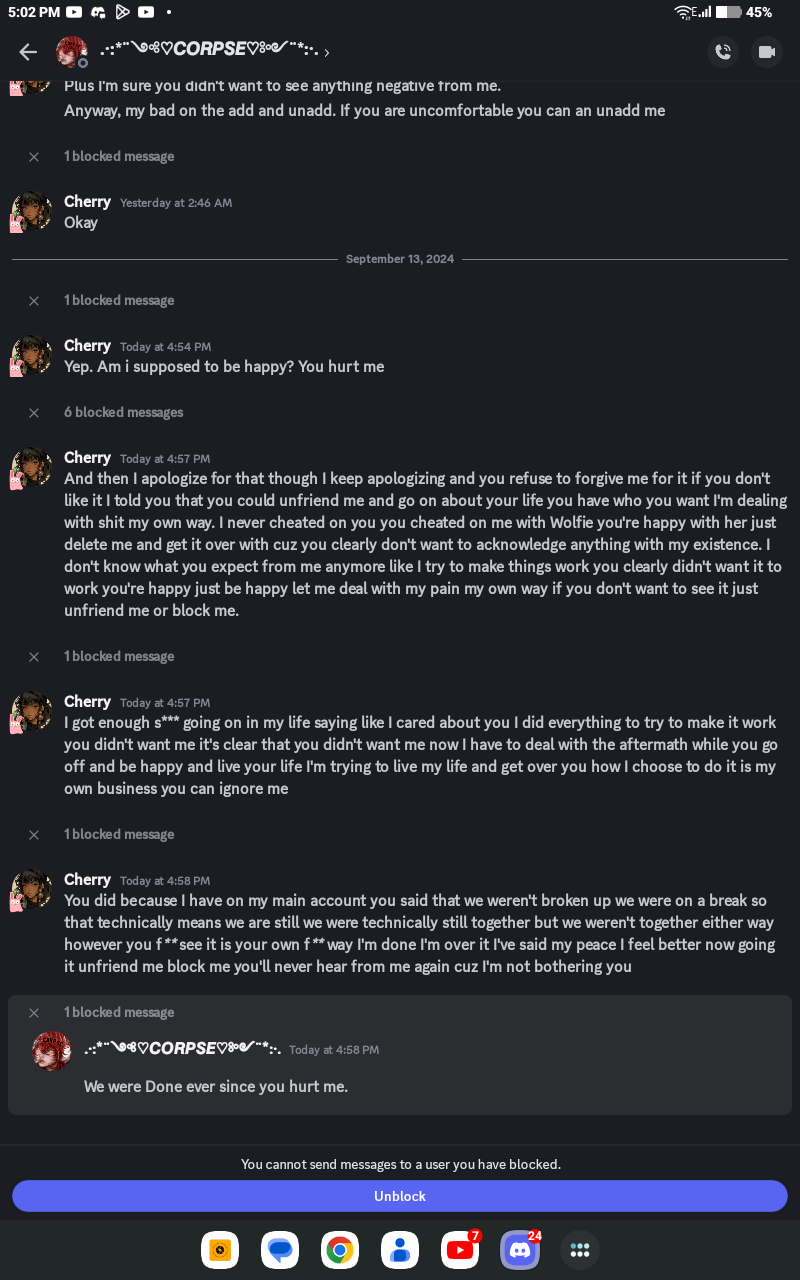800x1280 pixels.
Task: Expand the chevron beside CORPSE username
Action: click(327, 53)
